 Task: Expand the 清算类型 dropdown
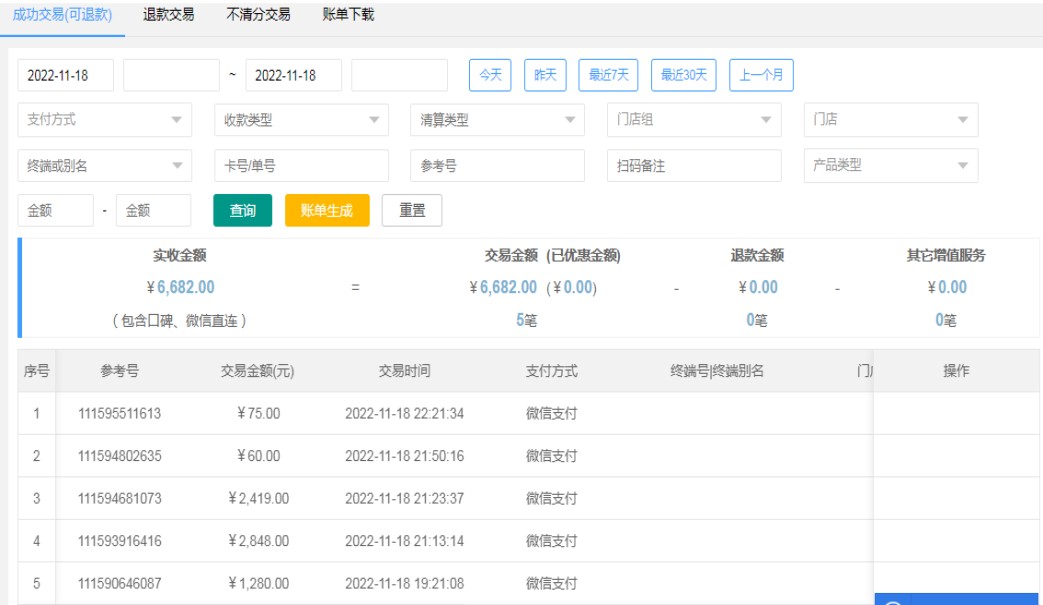tap(497, 120)
